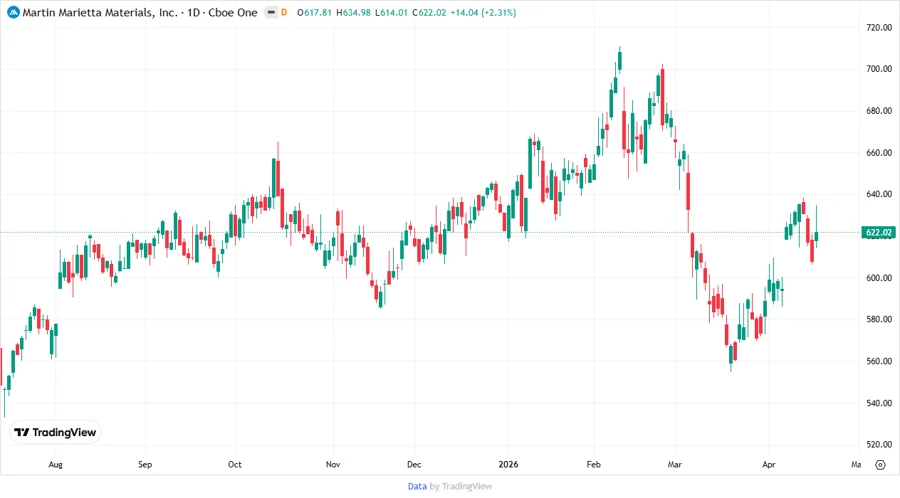Select the 580.00 price axis label
Viewport: 900px width, 498px height.
click(x=879, y=319)
